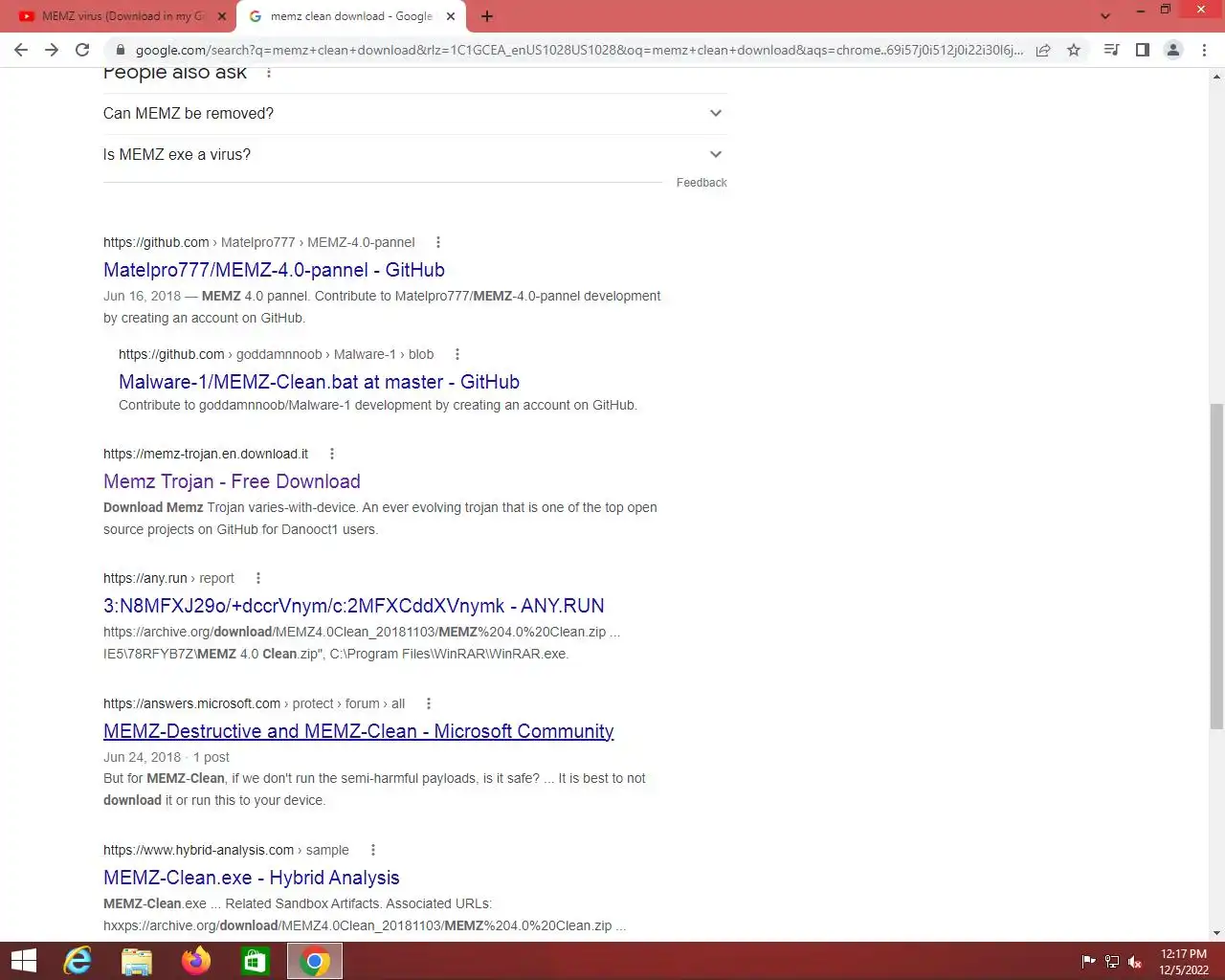
Task: Click the Feedback link
Action: coord(702,183)
